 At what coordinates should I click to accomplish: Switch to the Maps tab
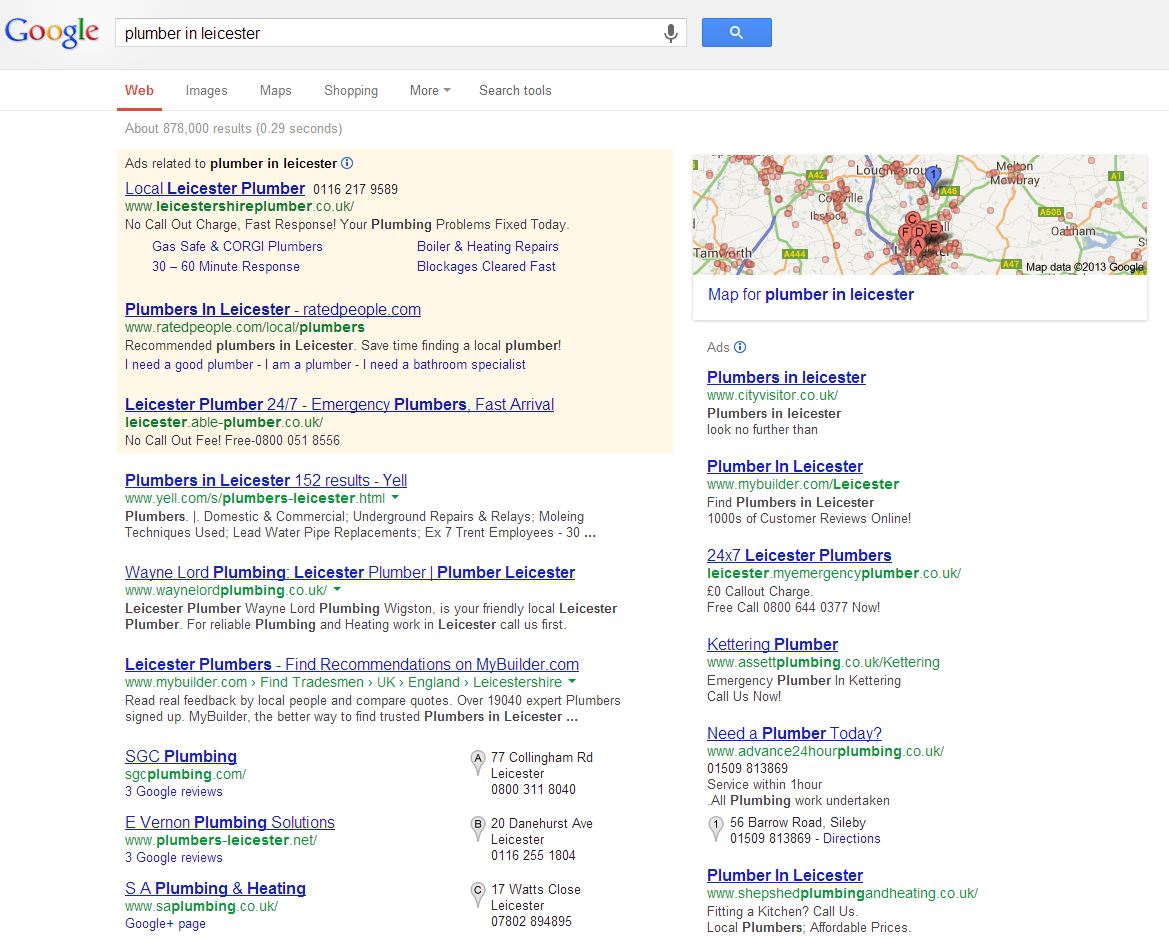coord(275,90)
